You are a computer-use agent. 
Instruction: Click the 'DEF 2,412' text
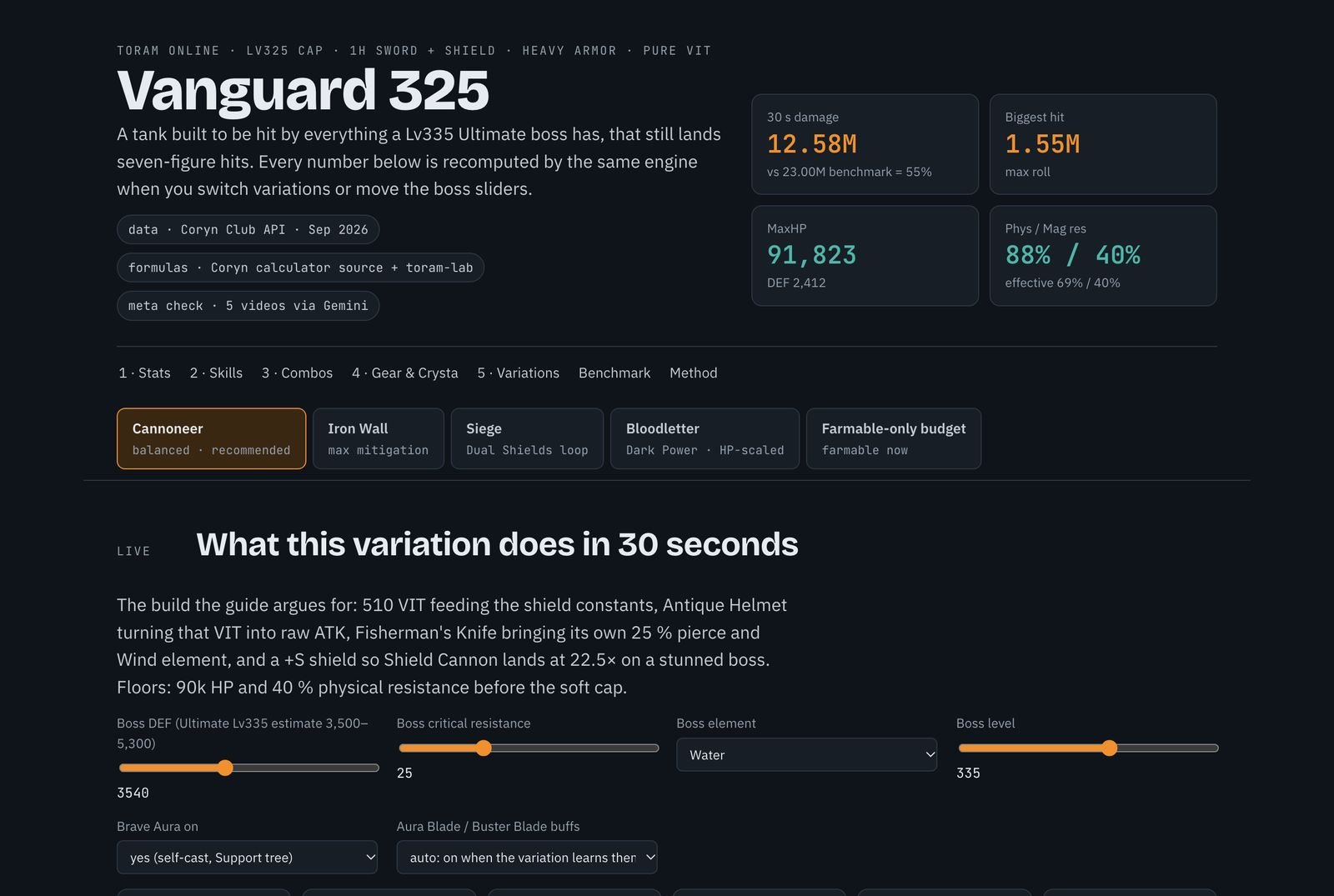click(796, 283)
